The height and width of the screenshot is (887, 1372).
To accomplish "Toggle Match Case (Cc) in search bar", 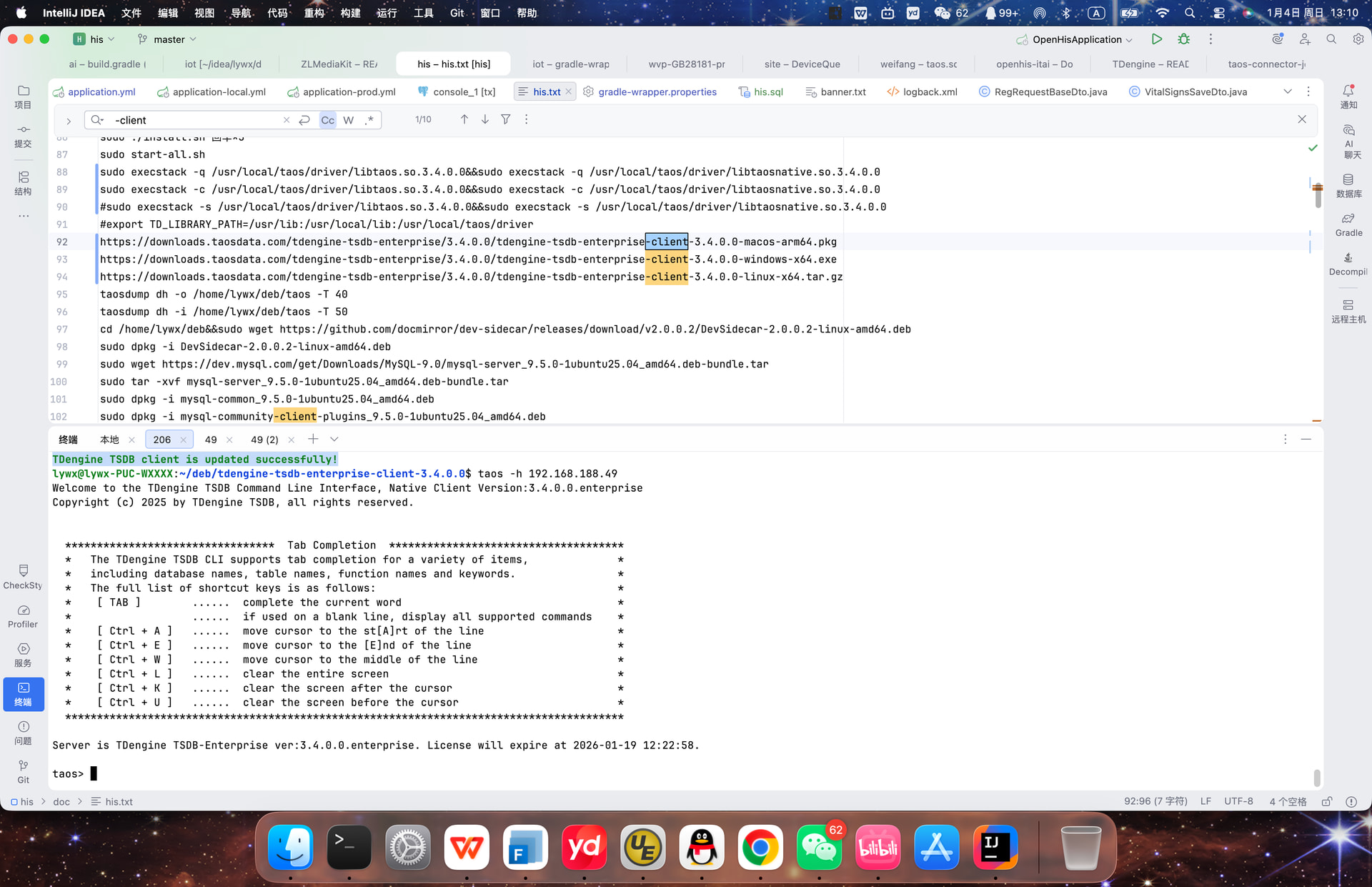I will click(x=327, y=120).
